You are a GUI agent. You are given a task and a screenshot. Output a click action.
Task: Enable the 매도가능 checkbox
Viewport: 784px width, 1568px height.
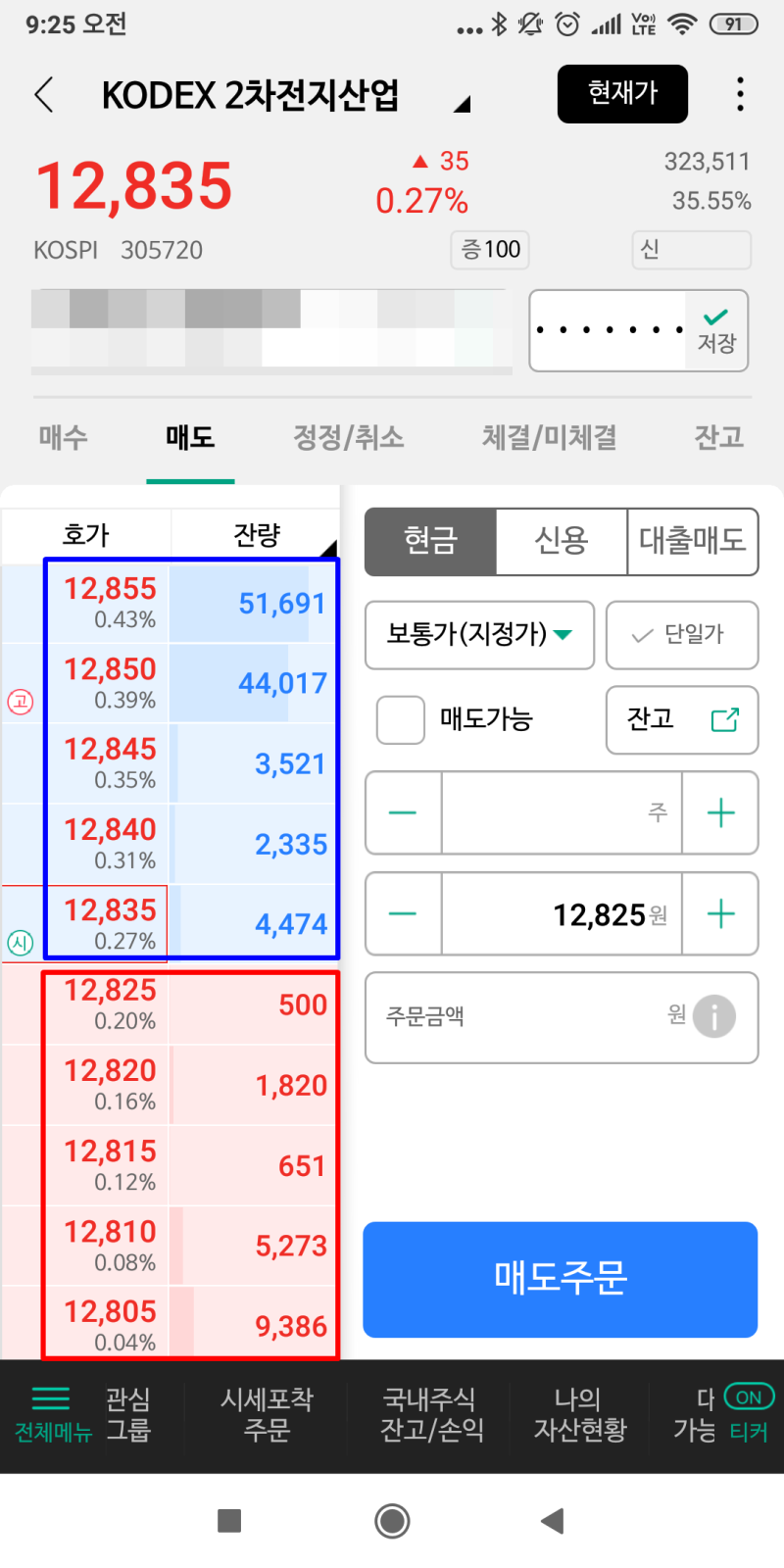coord(400,720)
